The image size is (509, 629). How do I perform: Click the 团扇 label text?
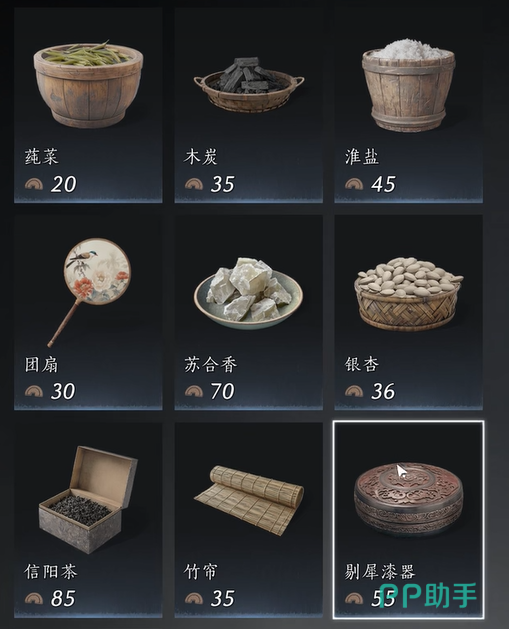[x=41, y=365]
